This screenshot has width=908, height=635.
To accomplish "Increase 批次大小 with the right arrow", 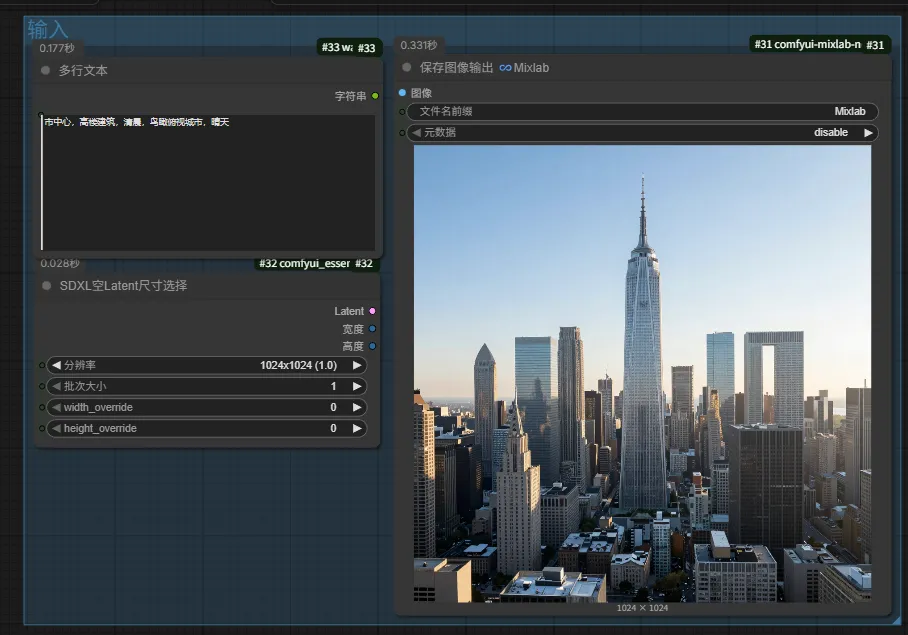I will [x=357, y=386].
